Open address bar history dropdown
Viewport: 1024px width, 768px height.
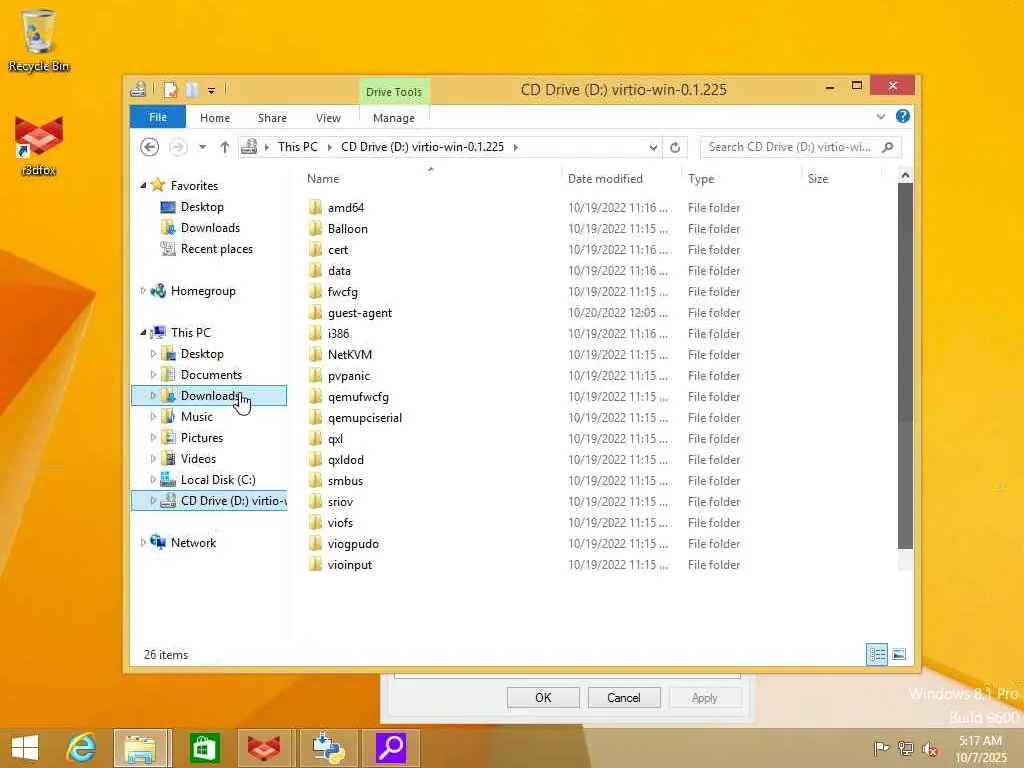(653, 147)
